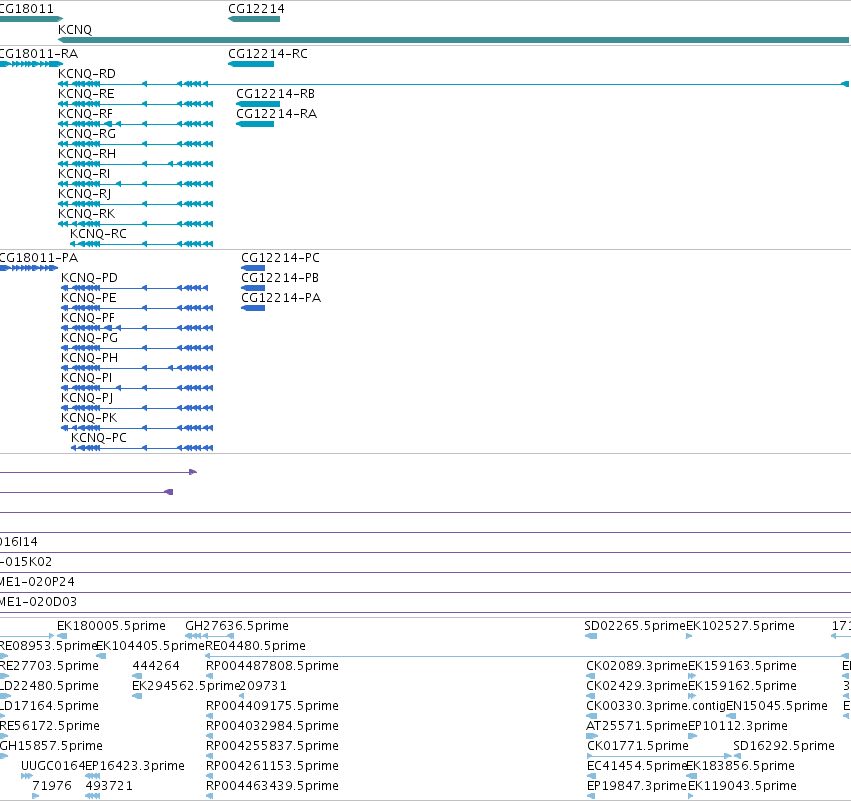Select the CK01771.5prime EST label
Image resolution: width=851 pixels, height=801 pixels.
[x=638, y=746]
